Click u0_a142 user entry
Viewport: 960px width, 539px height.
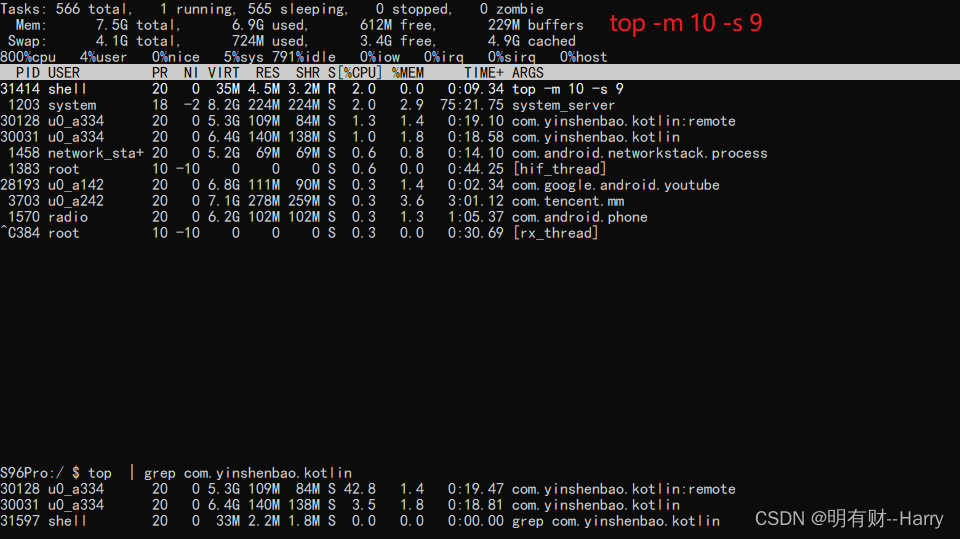75,185
